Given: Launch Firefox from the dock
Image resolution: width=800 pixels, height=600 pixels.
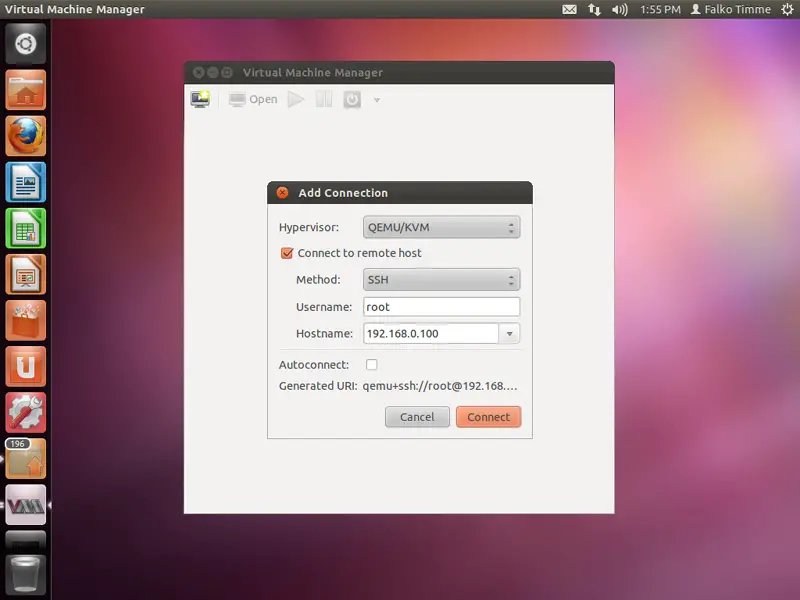Looking at the screenshot, I should point(26,136).
